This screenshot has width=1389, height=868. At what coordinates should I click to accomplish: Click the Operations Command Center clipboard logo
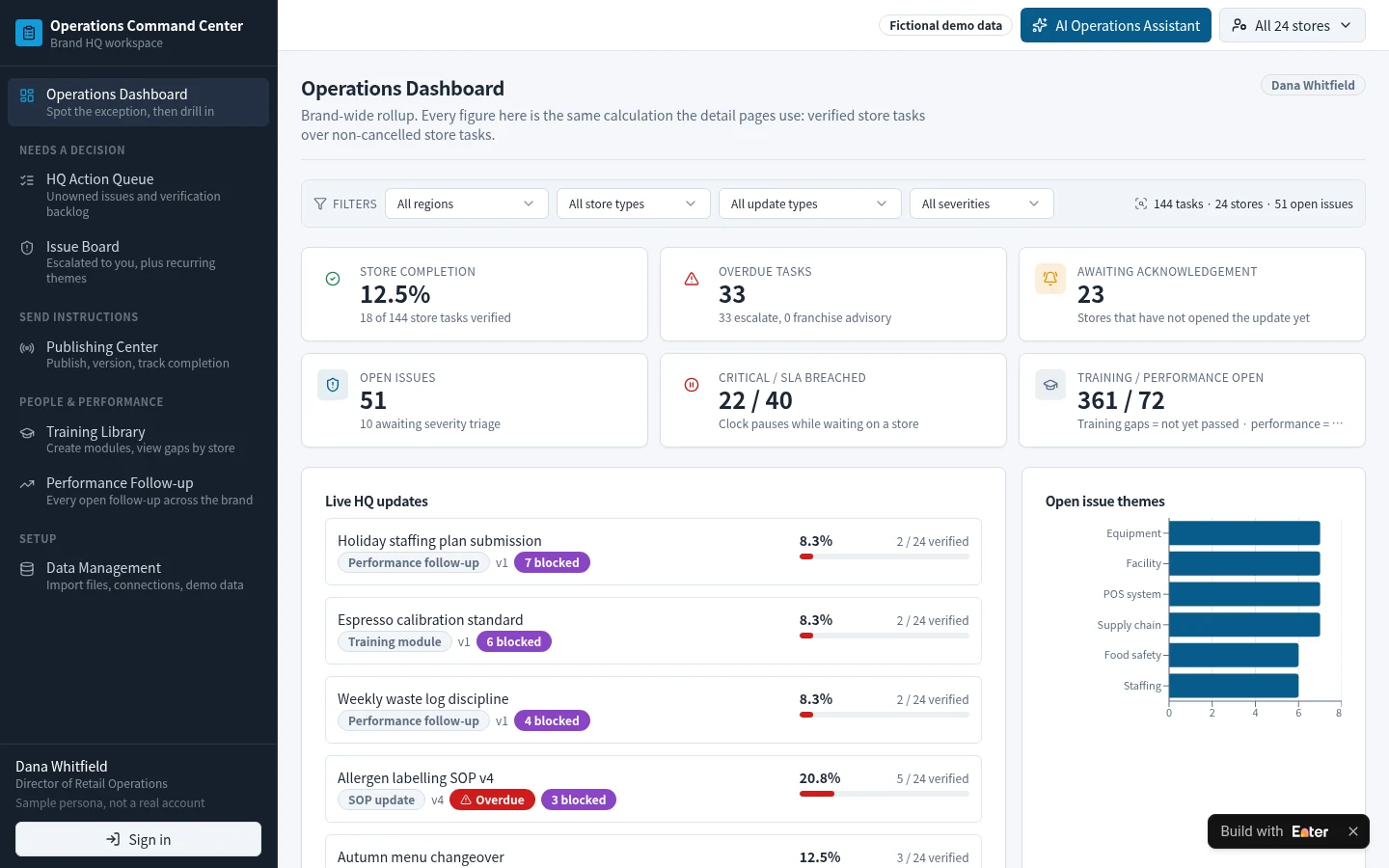point(29,33)
